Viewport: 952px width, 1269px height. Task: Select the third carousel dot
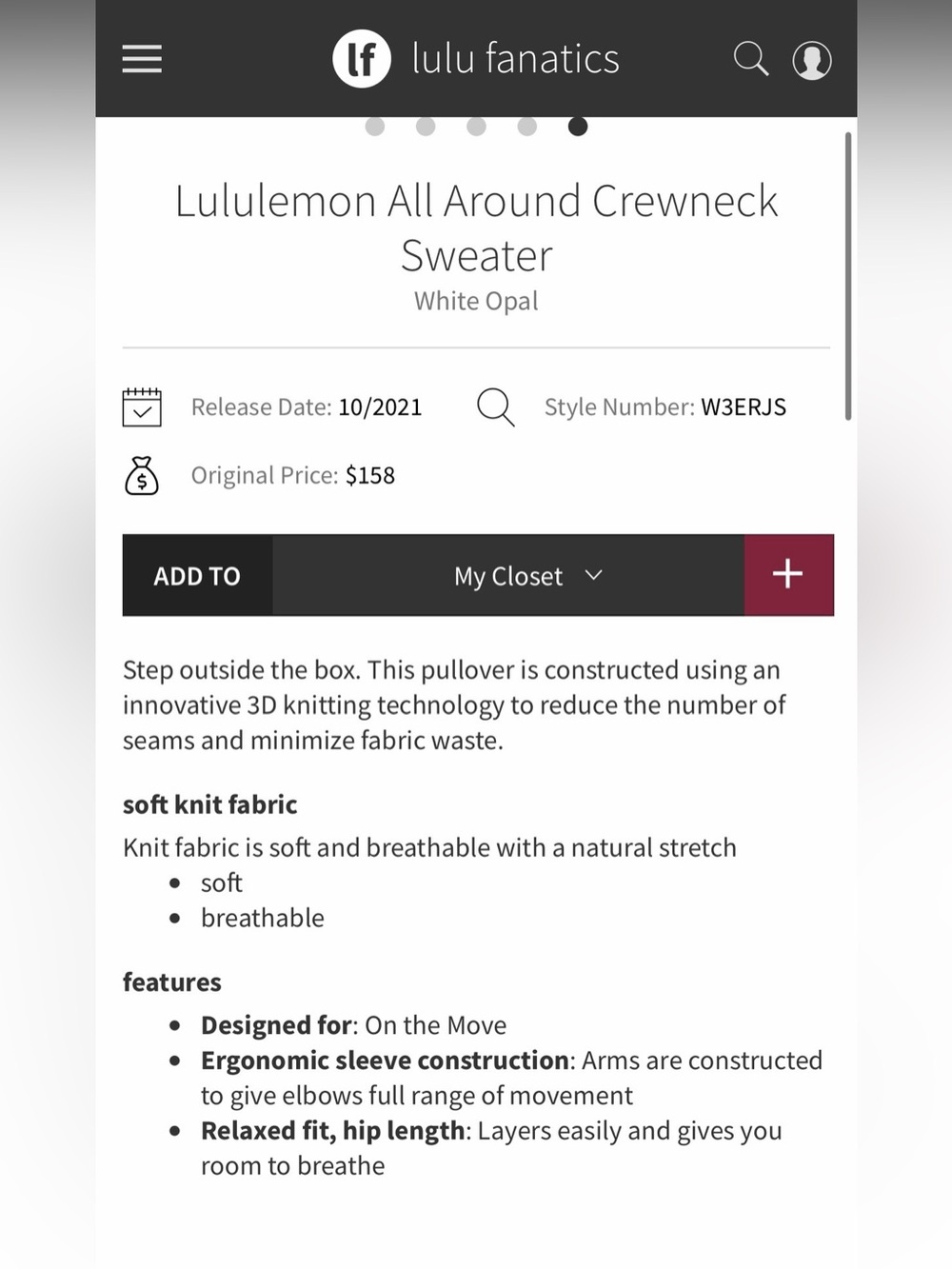[477, 127]
